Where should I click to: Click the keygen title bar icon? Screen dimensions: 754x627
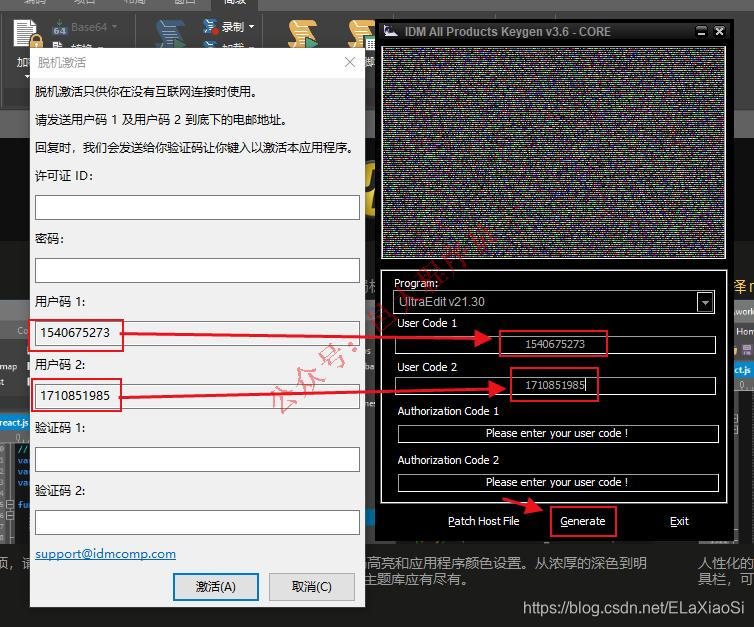[390, 31]
